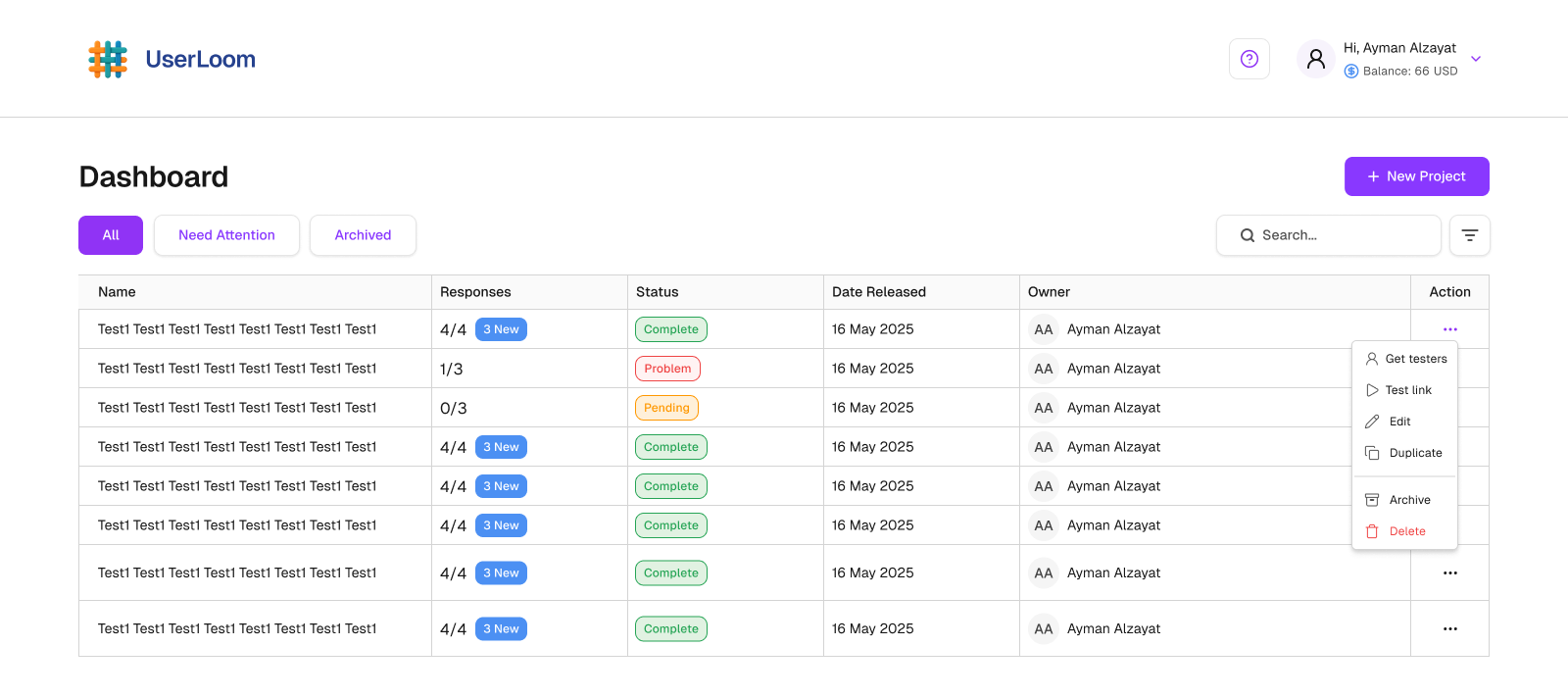Click the Complete status badge in first row
The image size is (1568, 696).
pos(671,329)
